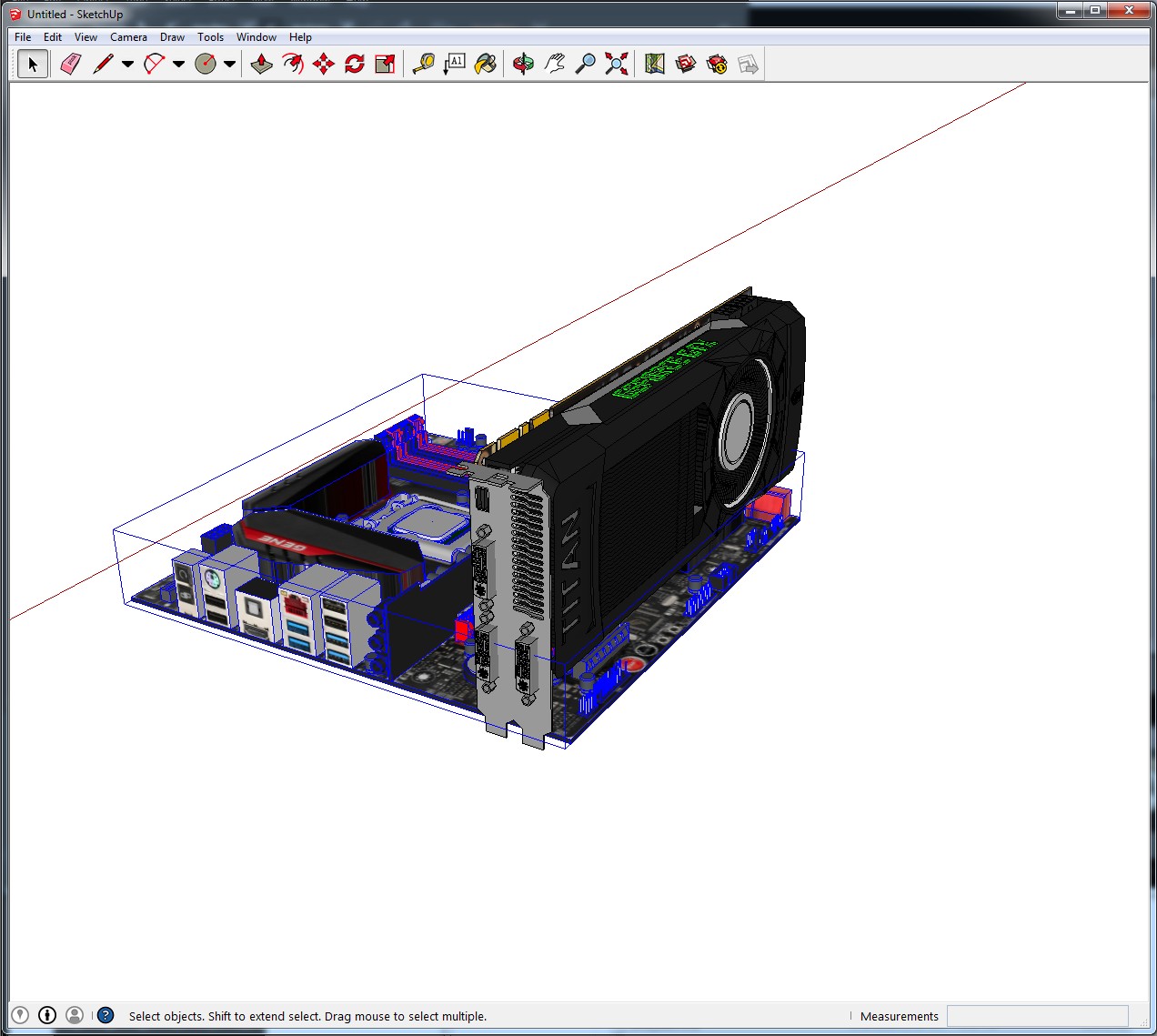Select the Paint Bucket tool
The width and height of the screenshot is (1157, 1036).
(486, 64)
